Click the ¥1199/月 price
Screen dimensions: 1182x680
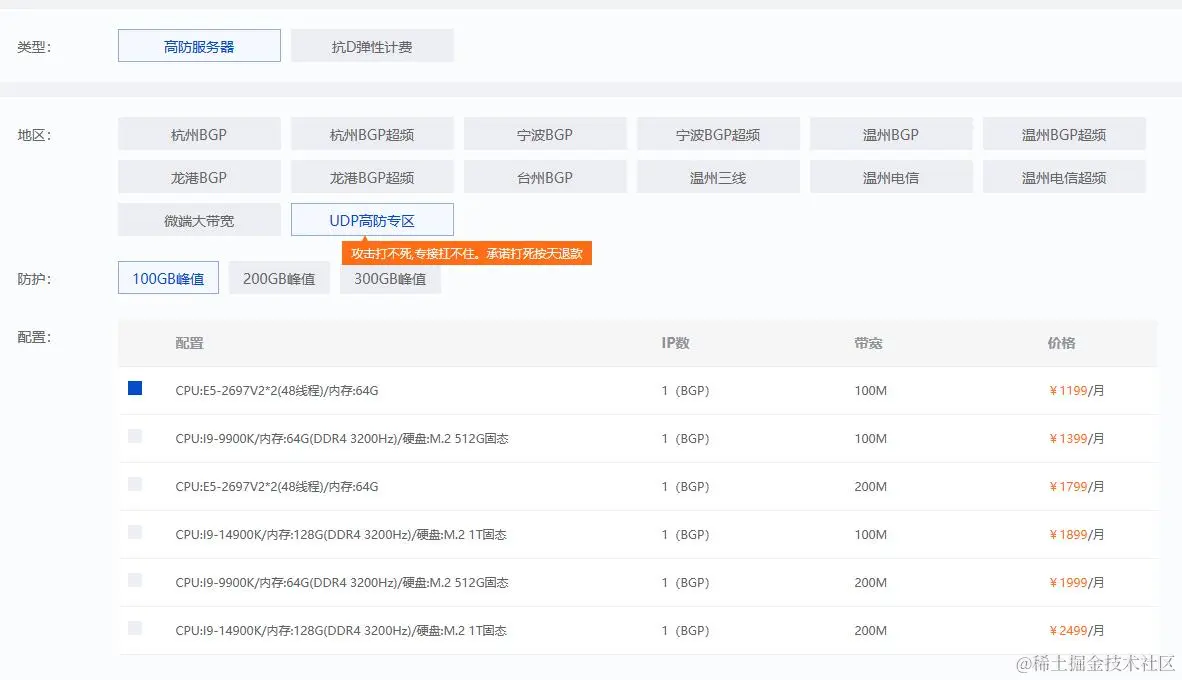1076,391
